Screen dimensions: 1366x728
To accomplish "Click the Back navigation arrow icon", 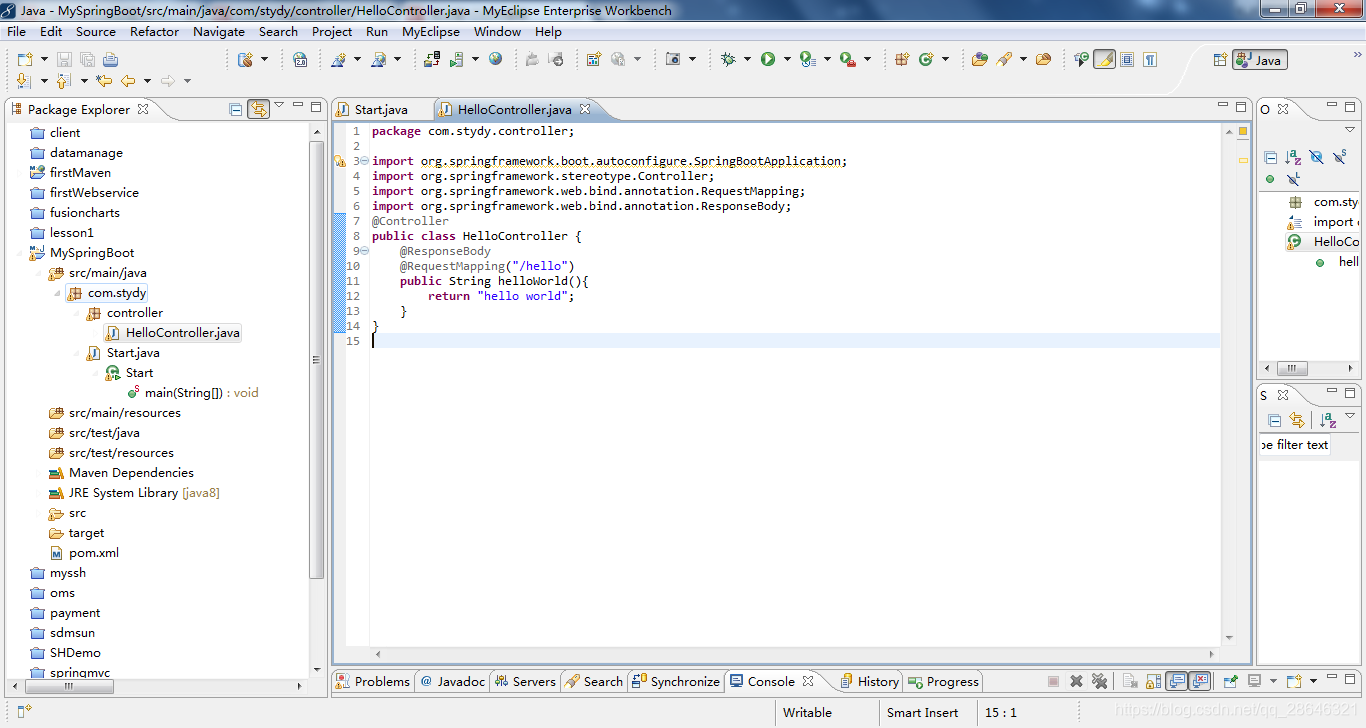I will (x=128, y=81).
